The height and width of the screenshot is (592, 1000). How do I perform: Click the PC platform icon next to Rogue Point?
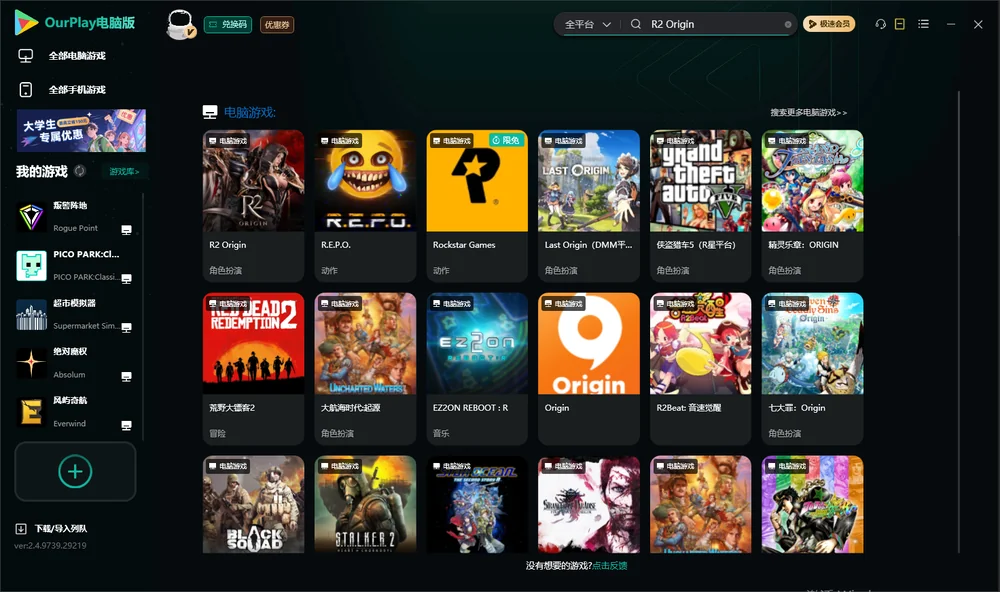click(x=126, y=230)
